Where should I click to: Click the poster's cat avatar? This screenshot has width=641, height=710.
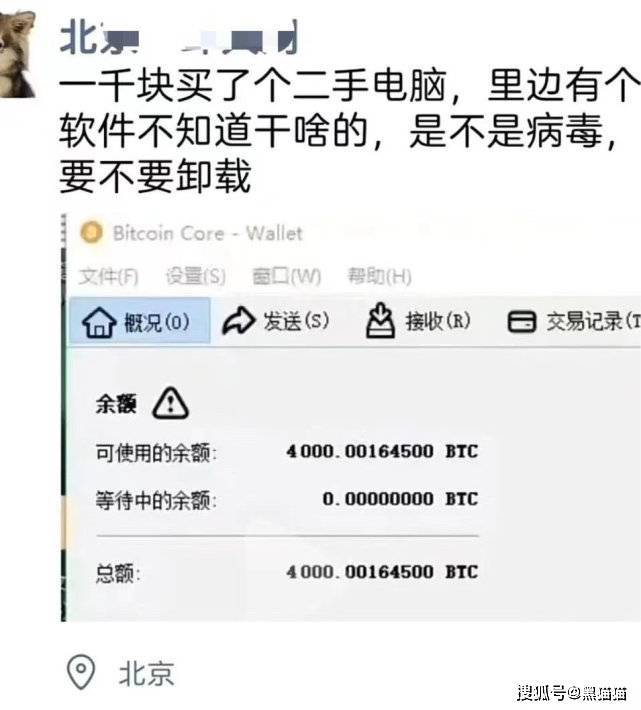coord(17,54)
